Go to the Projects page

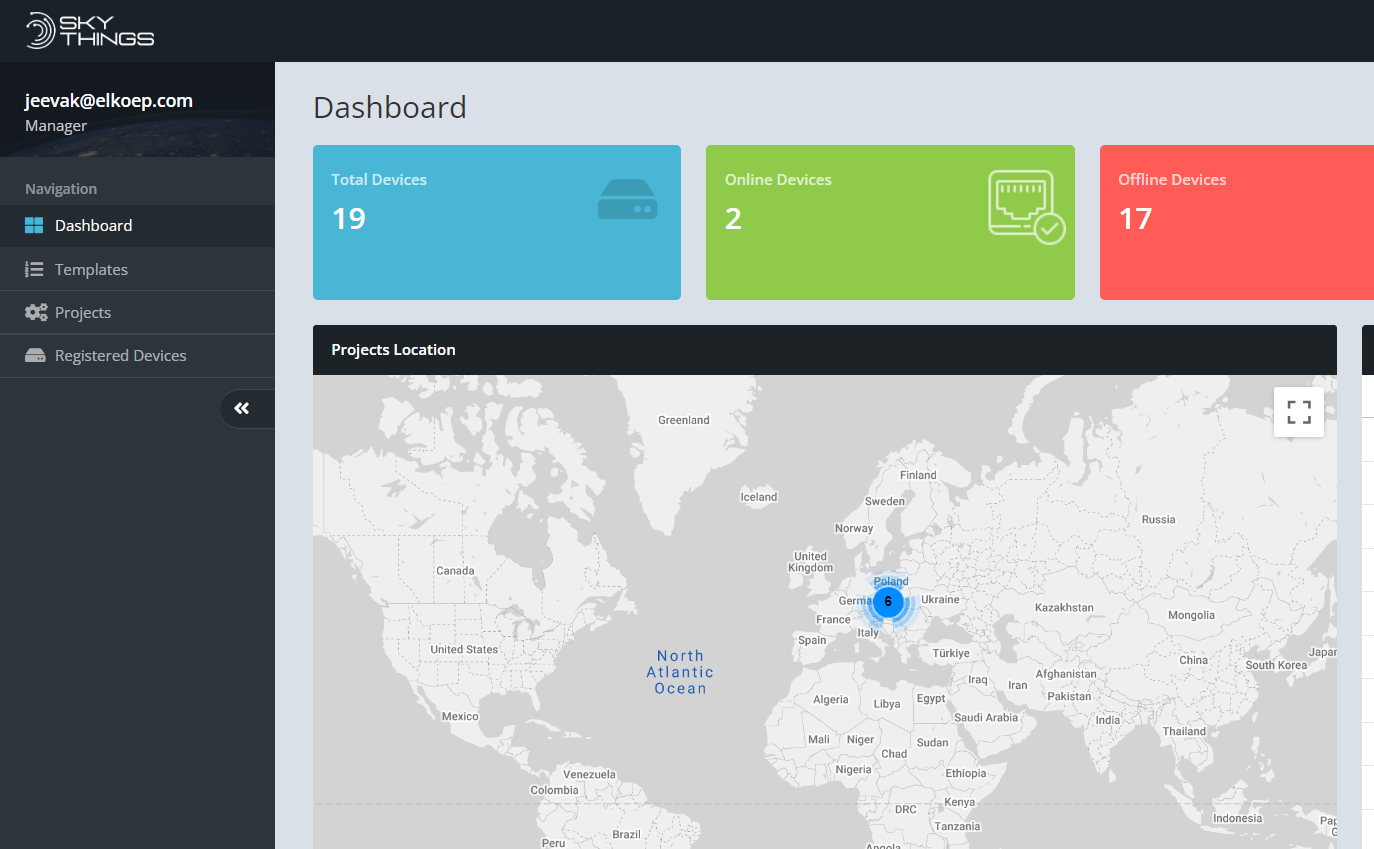point(83,312)
